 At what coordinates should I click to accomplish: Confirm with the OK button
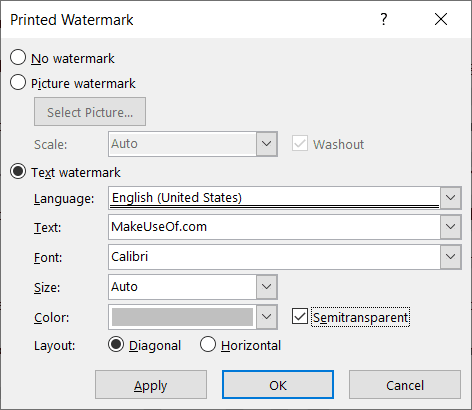click(x=278, y=385)
